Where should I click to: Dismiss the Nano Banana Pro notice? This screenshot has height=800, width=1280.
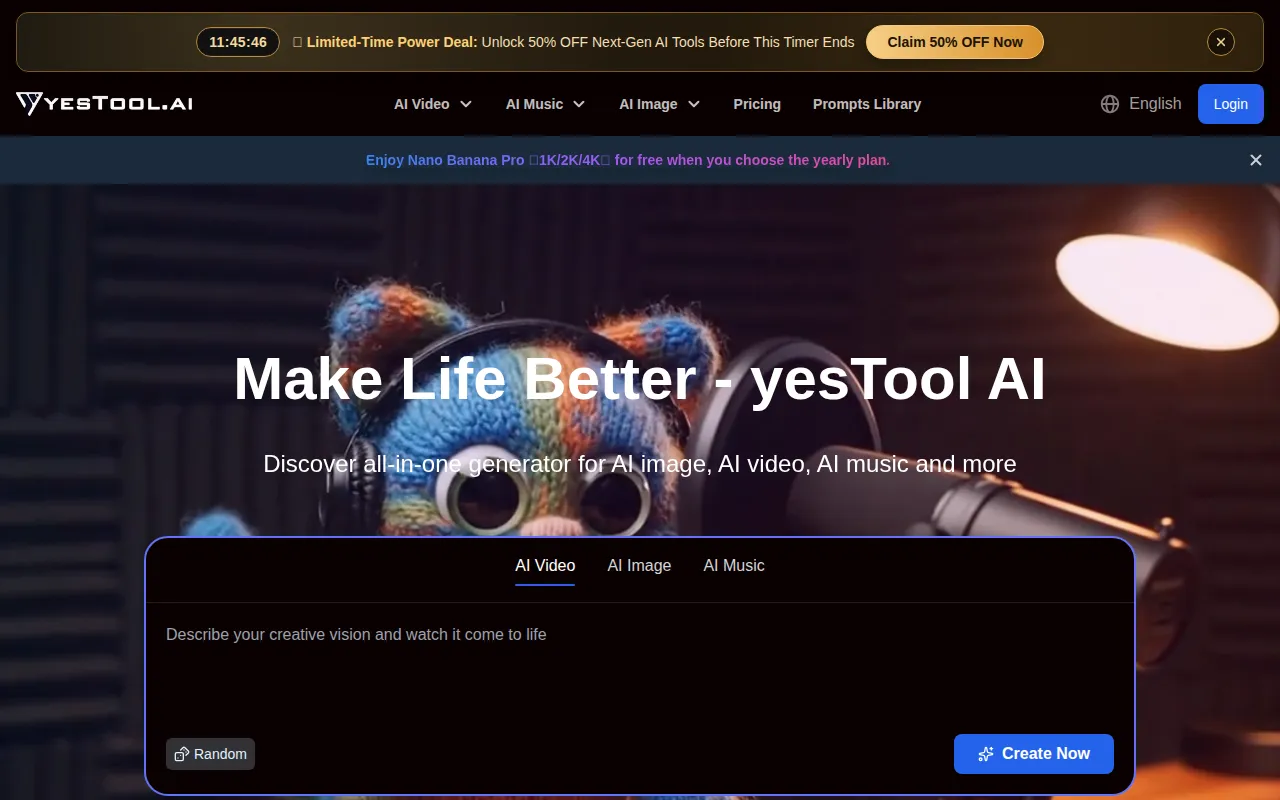pyautogui.click(x=1256, y=160)
